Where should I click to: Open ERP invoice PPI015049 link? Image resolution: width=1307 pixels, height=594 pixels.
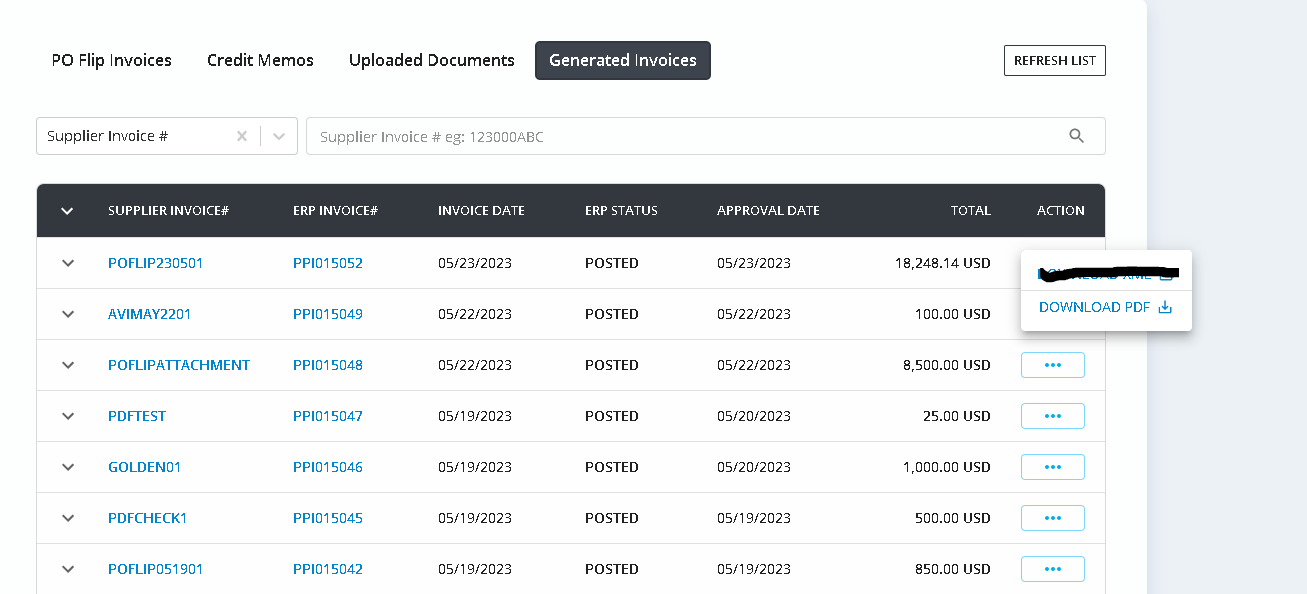pos(328,314)
